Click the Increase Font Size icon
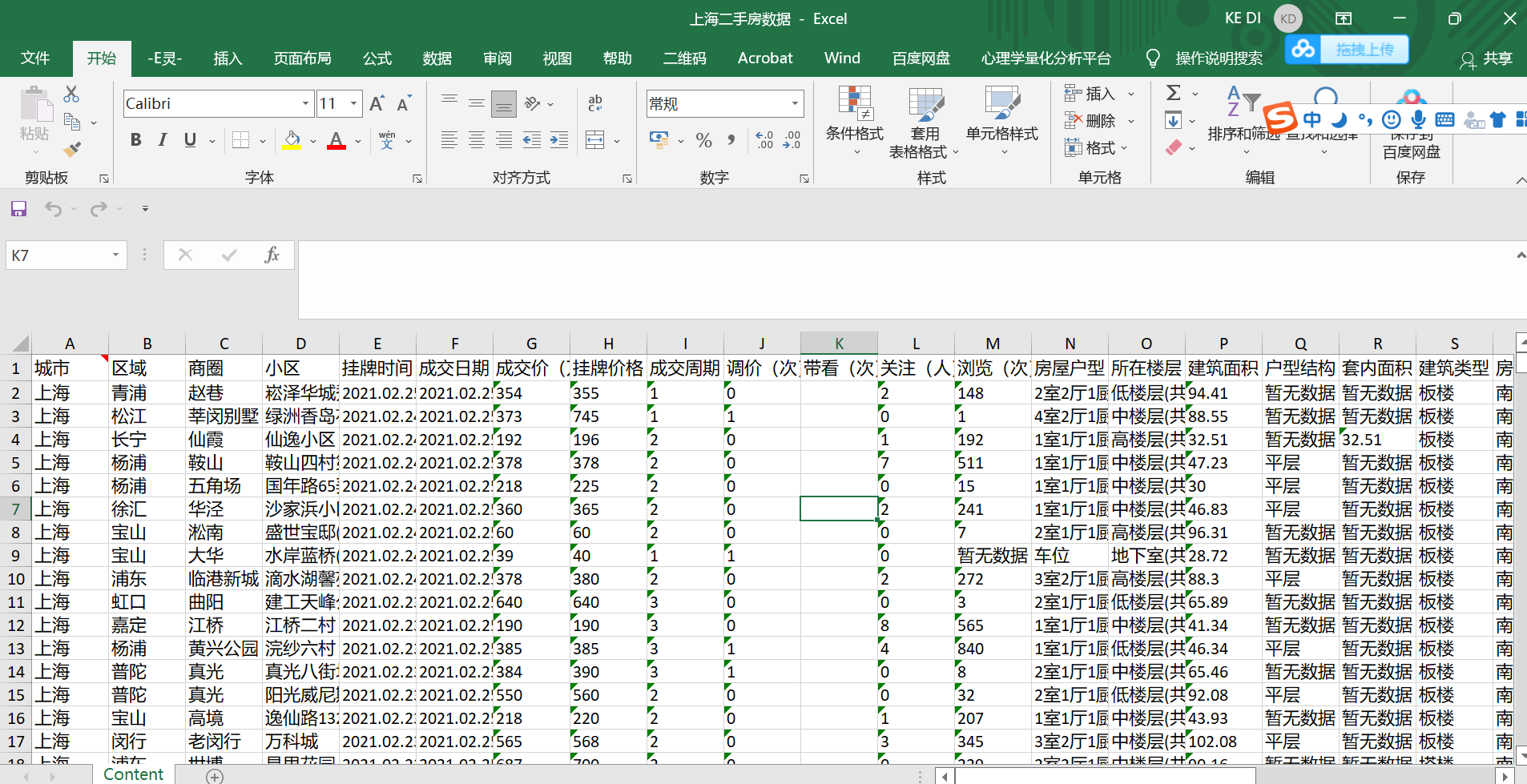The image size is (1527, 784). coord(377,103)
